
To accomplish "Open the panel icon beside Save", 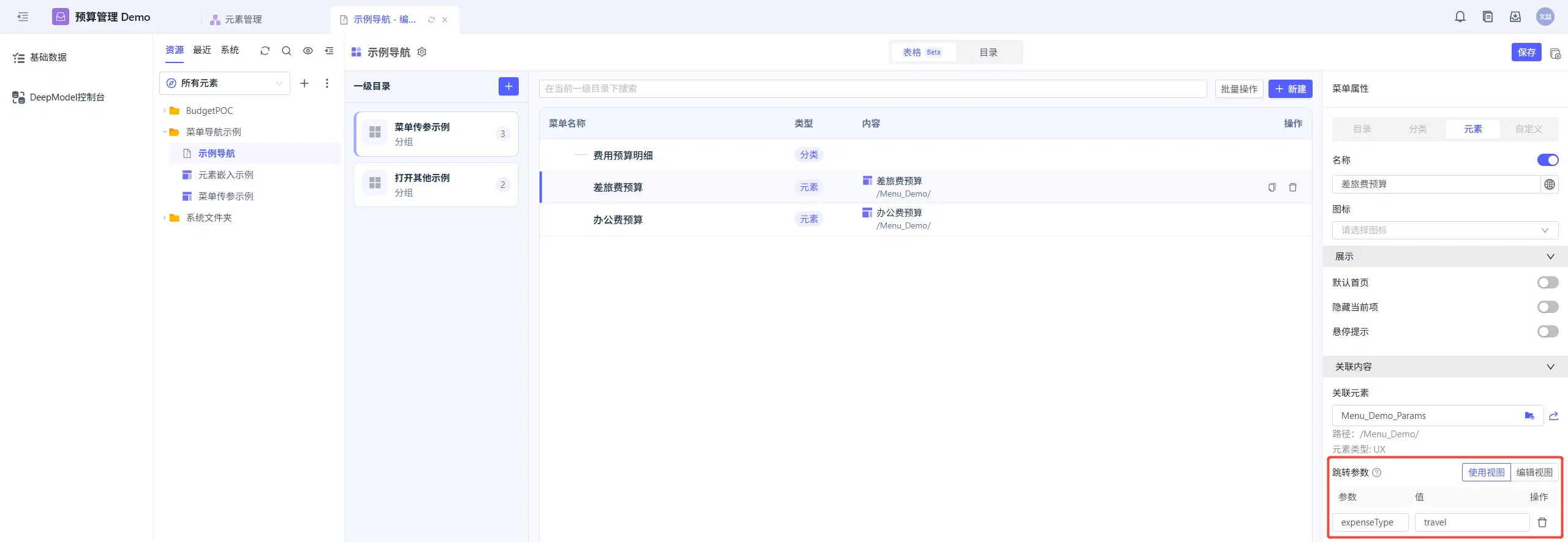I will tap(1555, 53).
